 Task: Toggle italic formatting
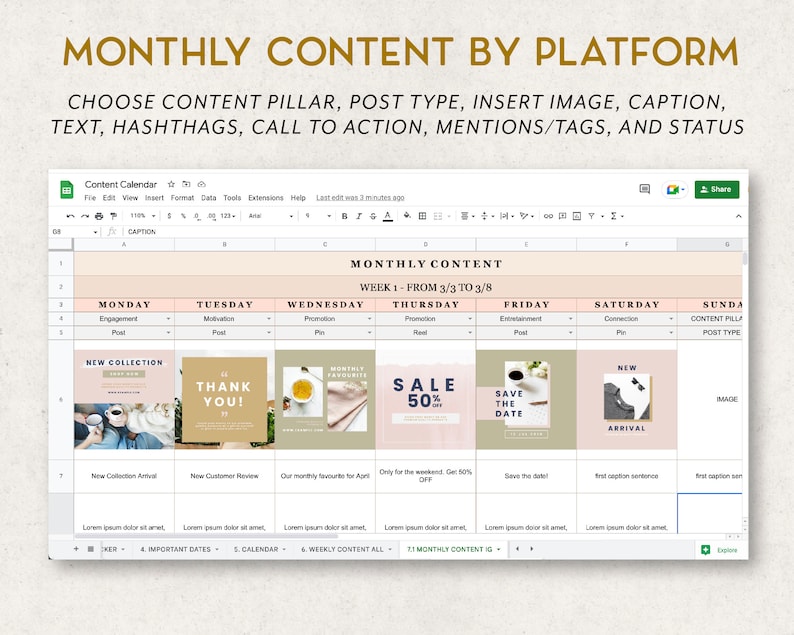[359, 216]
